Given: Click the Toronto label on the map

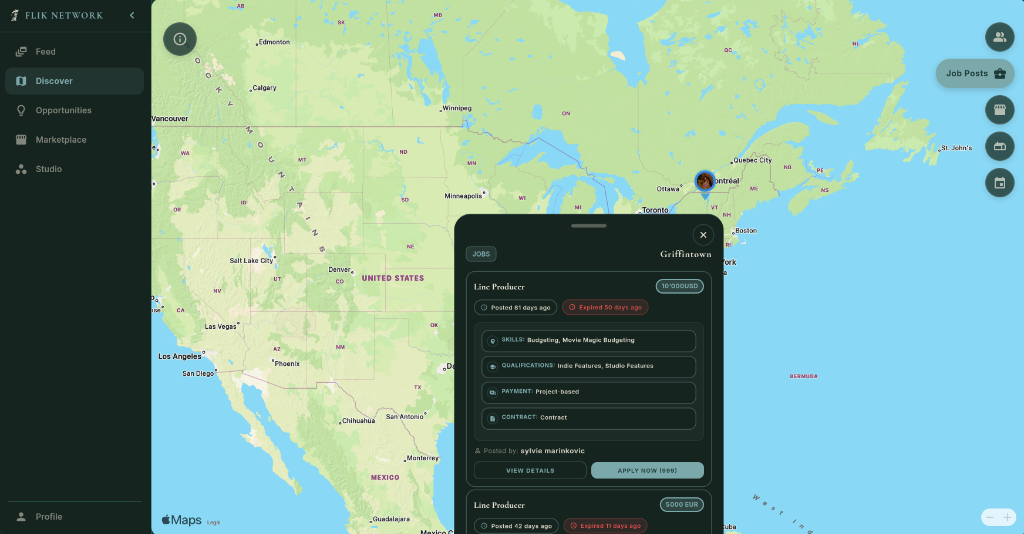Looking at the screenshot, I should [x=655, y=210].
